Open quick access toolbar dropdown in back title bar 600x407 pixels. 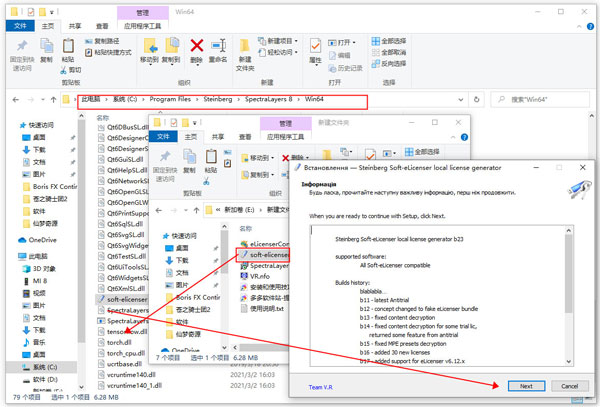point(52,12)
